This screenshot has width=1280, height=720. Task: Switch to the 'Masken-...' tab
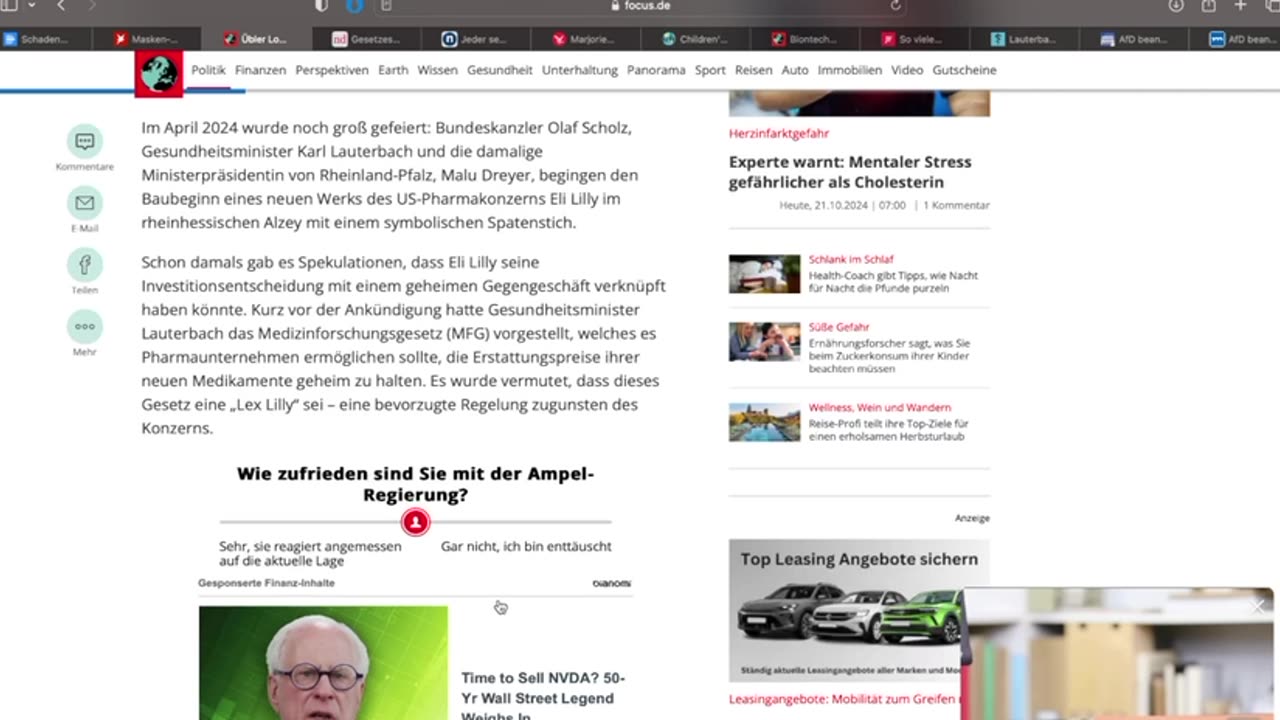[x=146, y=39]
